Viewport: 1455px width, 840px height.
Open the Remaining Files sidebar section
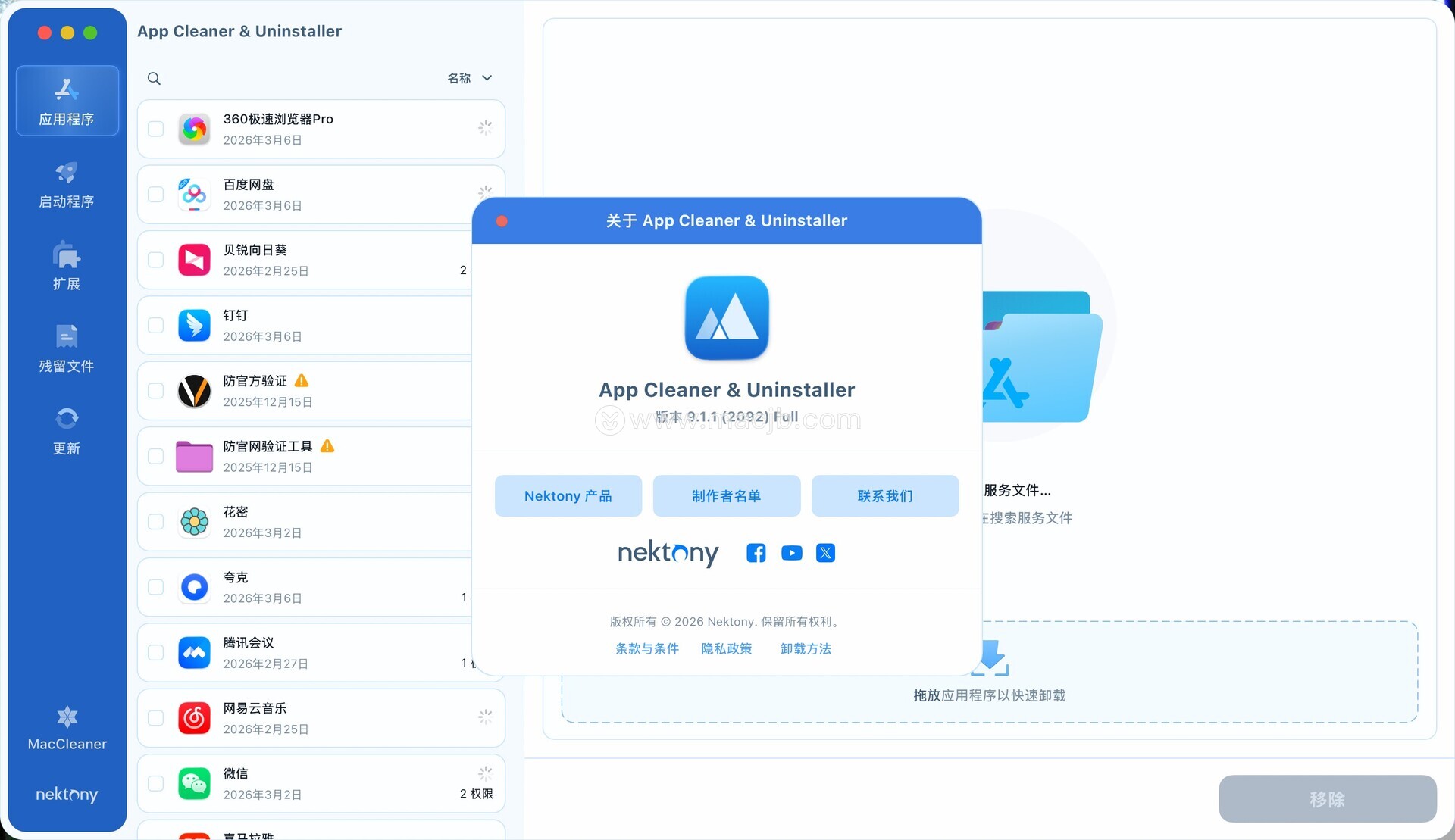pos(67,348)
